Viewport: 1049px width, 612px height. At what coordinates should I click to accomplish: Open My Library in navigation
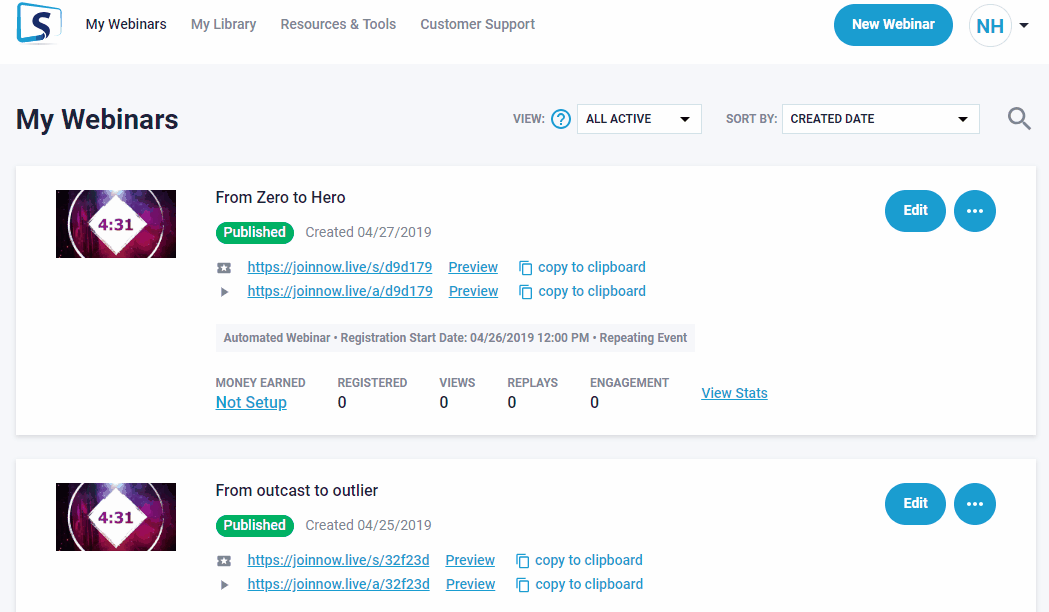[223, 24]
